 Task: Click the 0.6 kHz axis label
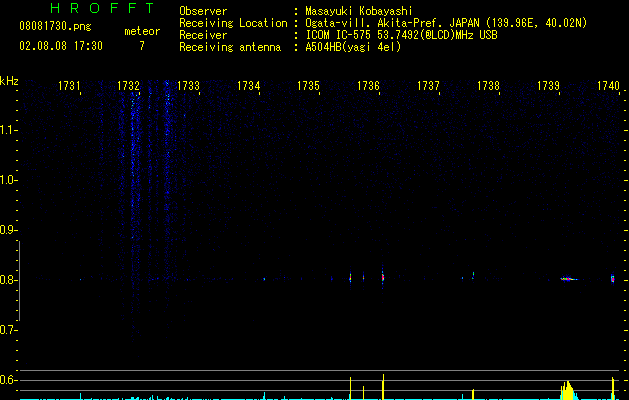8,380
